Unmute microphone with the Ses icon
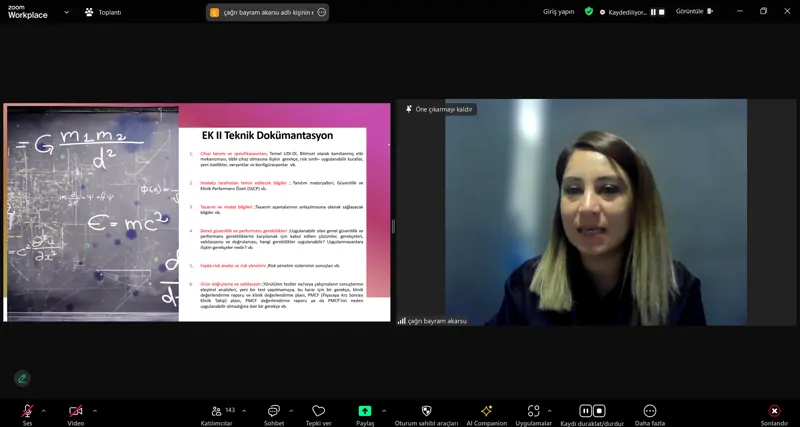 pos(27,411)
